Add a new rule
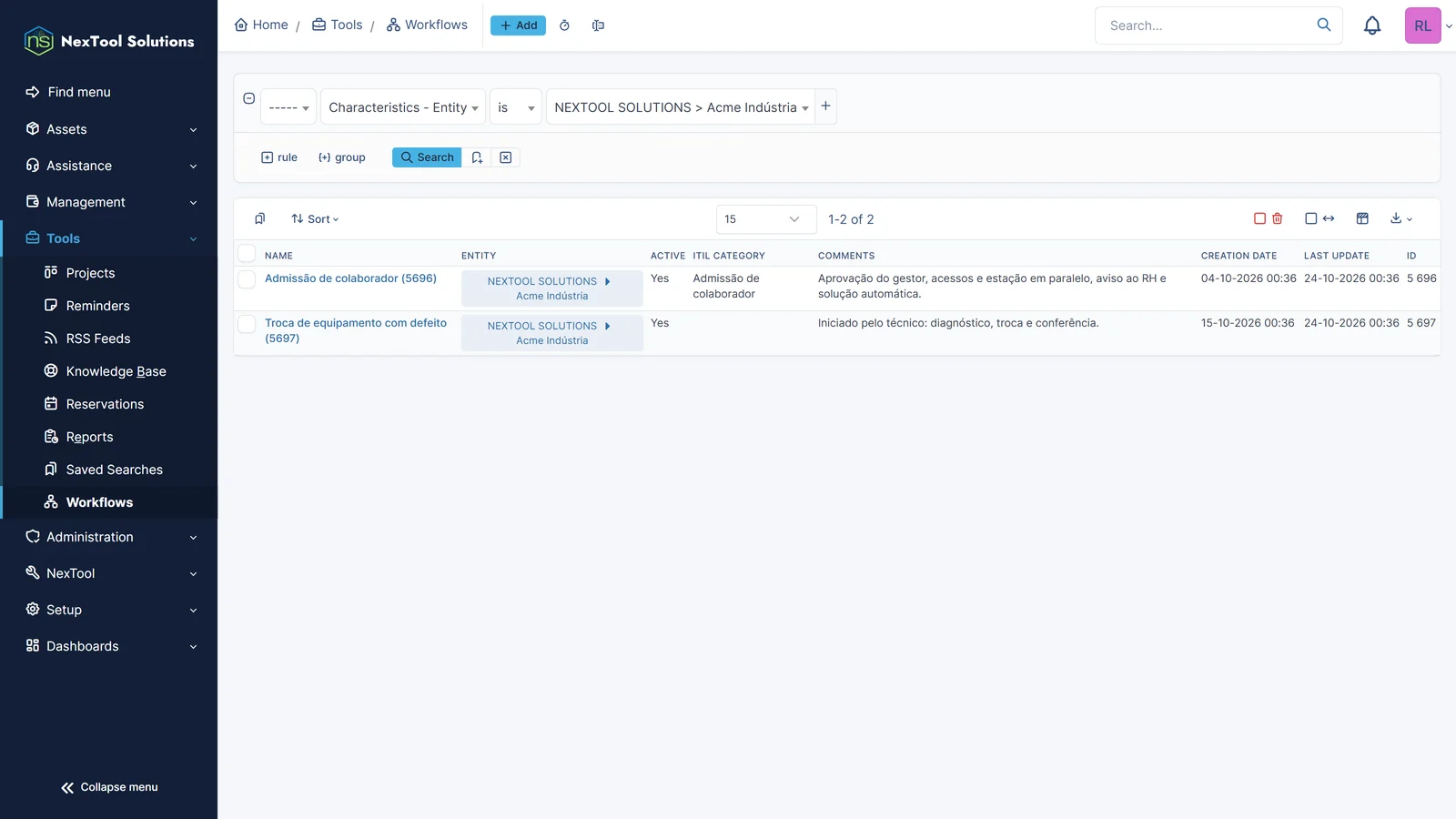Viewport: 1456px width, 819px height. [x=279, y=157]
